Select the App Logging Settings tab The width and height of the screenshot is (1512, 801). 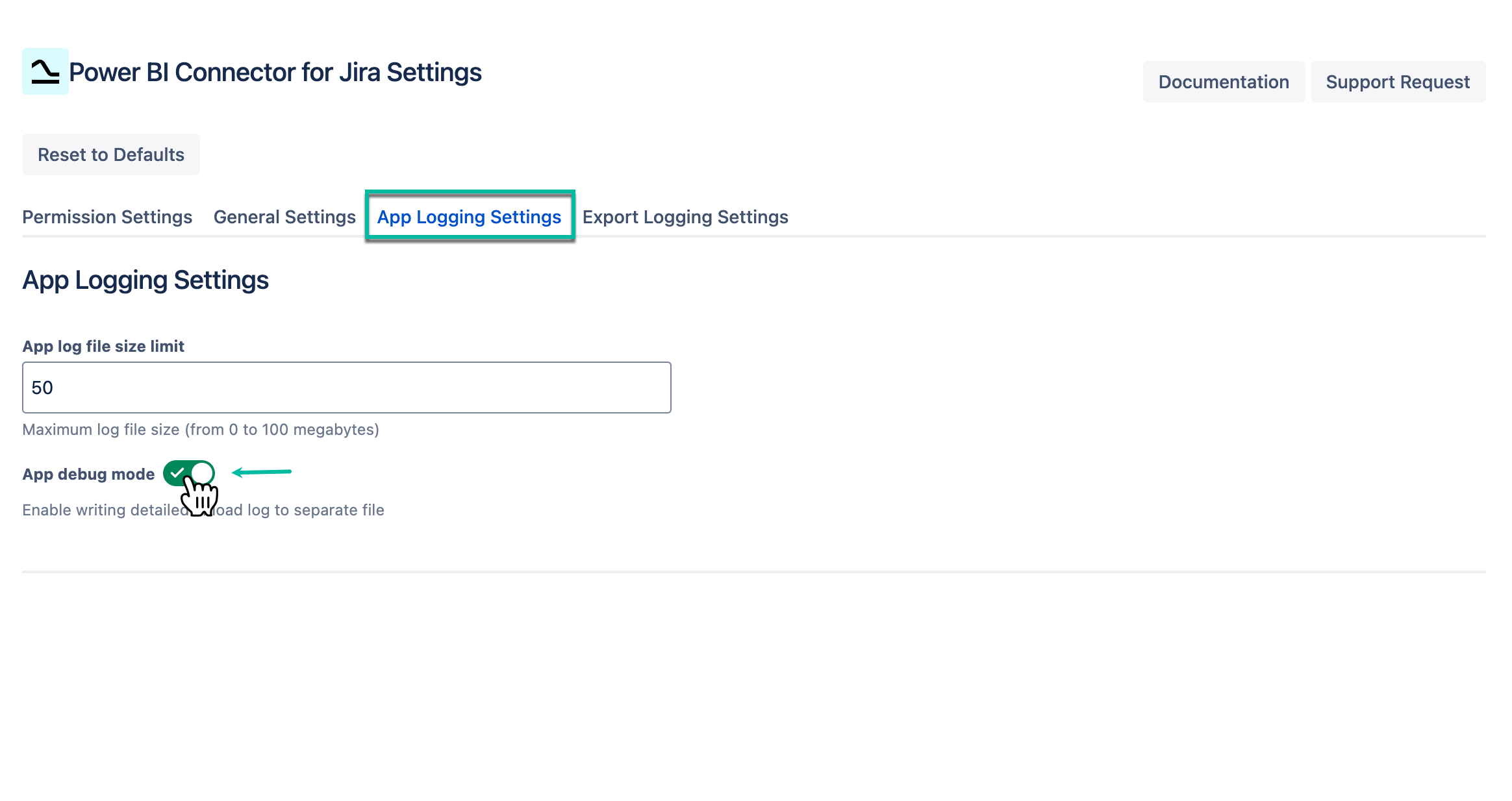[469, 217]
